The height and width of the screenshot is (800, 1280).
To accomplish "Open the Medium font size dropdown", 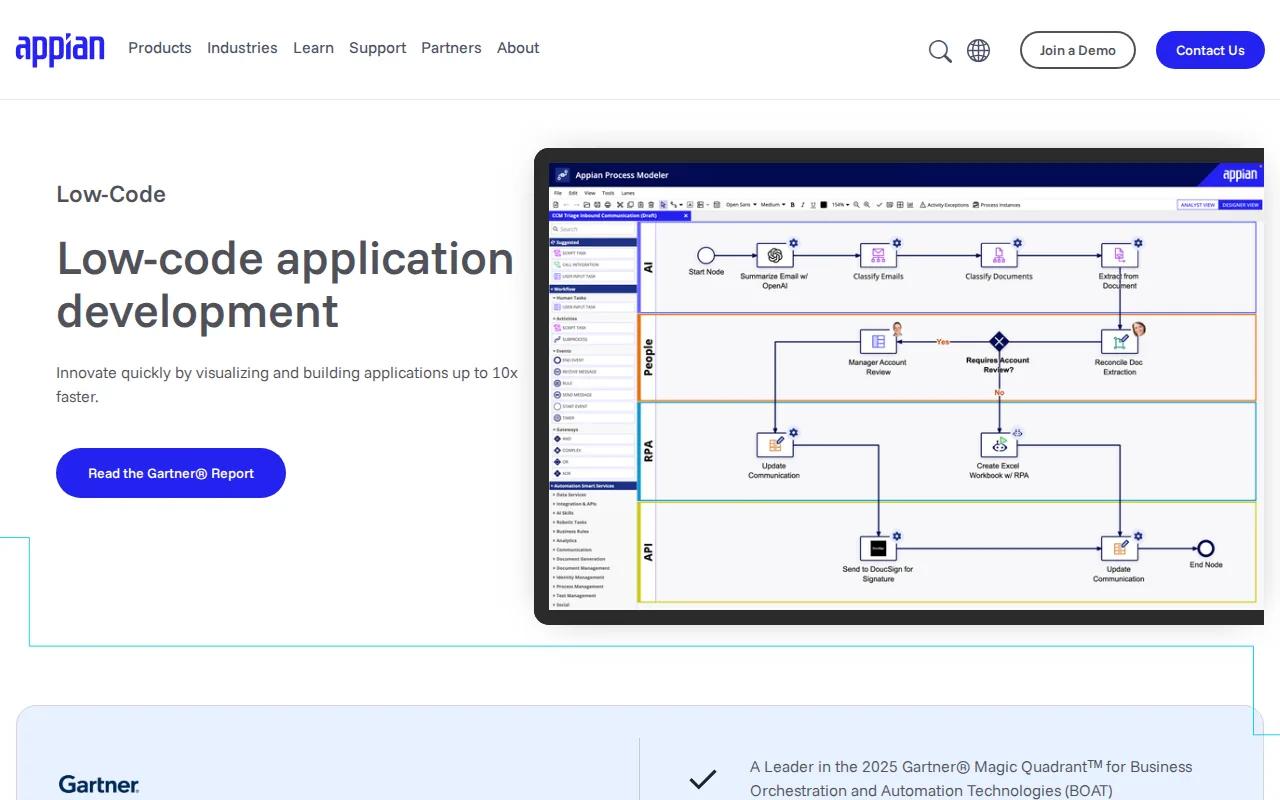I will [773, 205].
